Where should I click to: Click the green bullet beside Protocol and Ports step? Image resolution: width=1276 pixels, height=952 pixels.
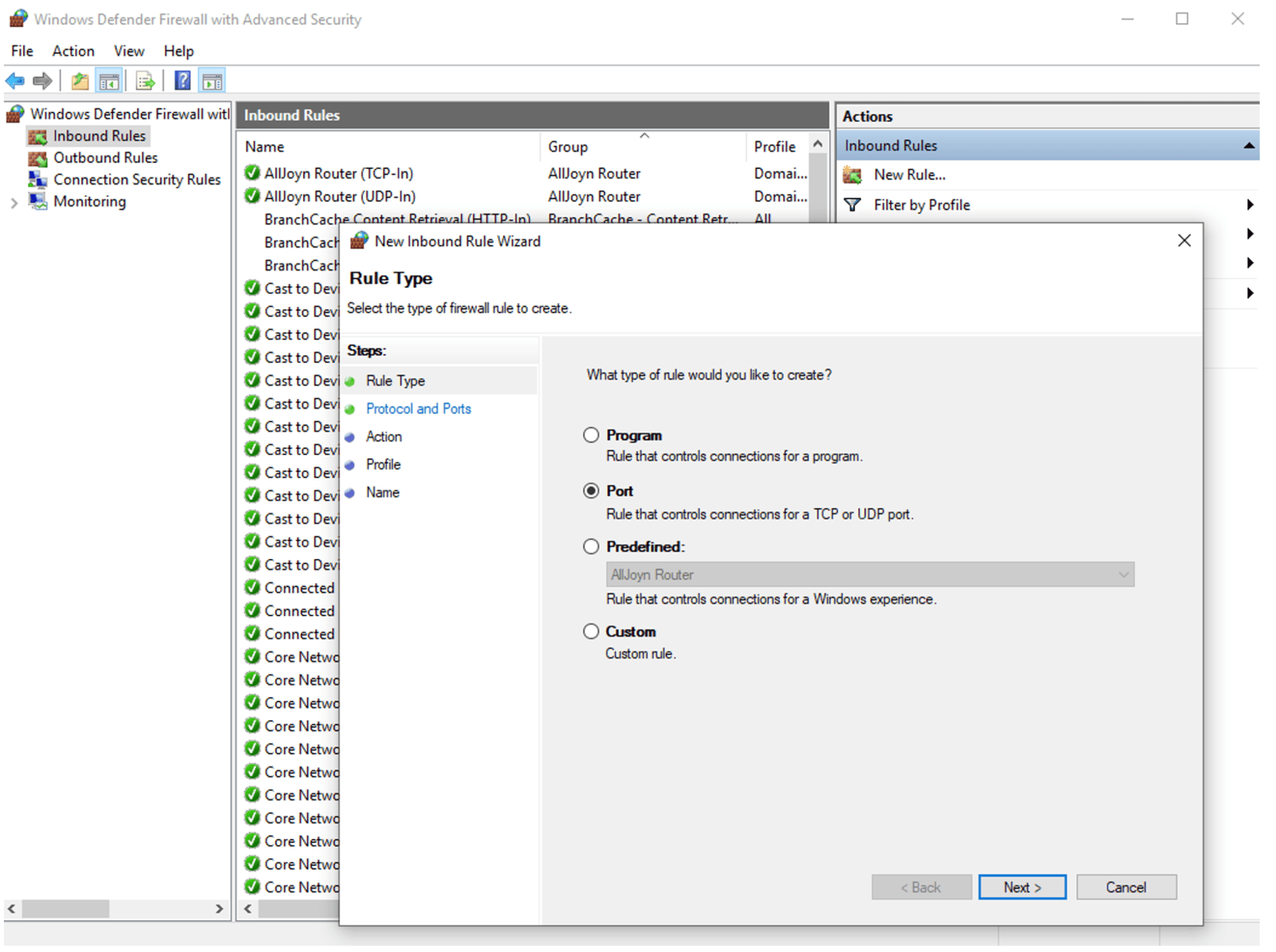349,409
